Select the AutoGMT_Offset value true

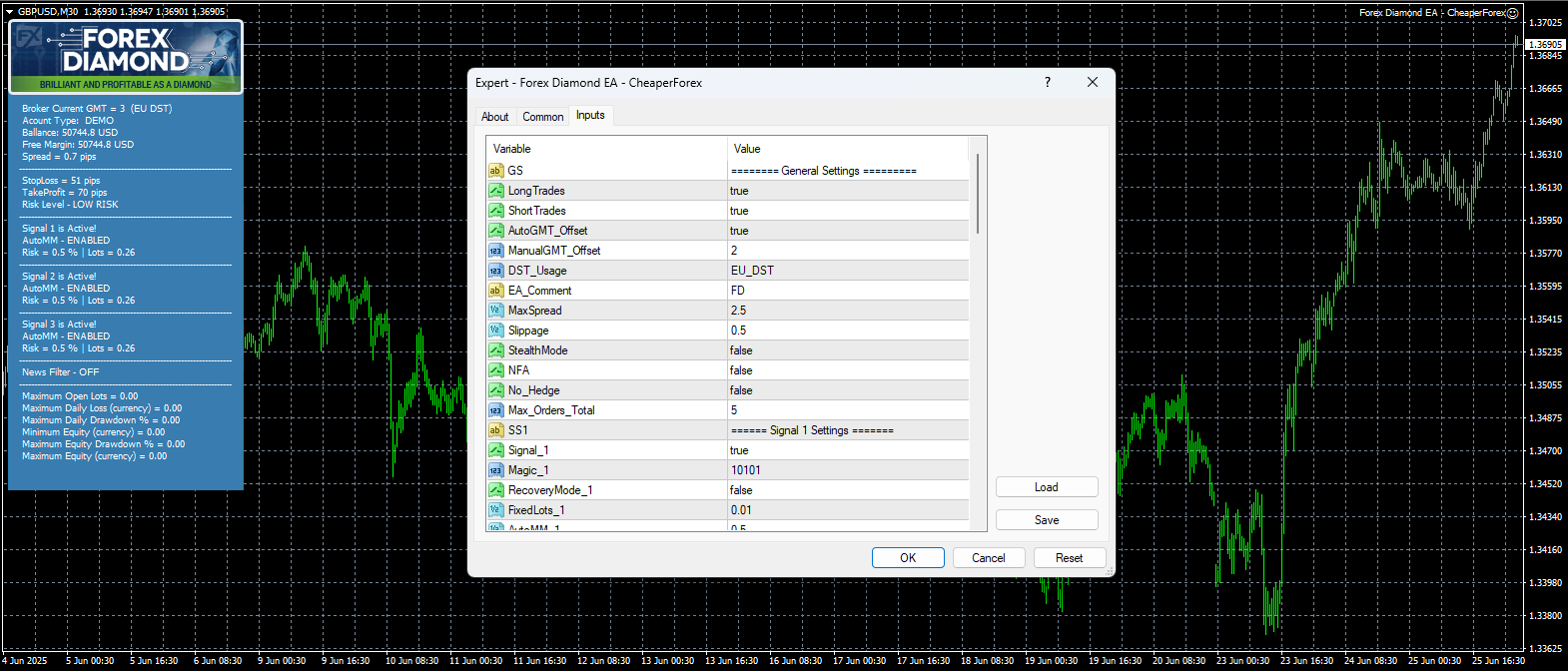click(x=739, y=231)
